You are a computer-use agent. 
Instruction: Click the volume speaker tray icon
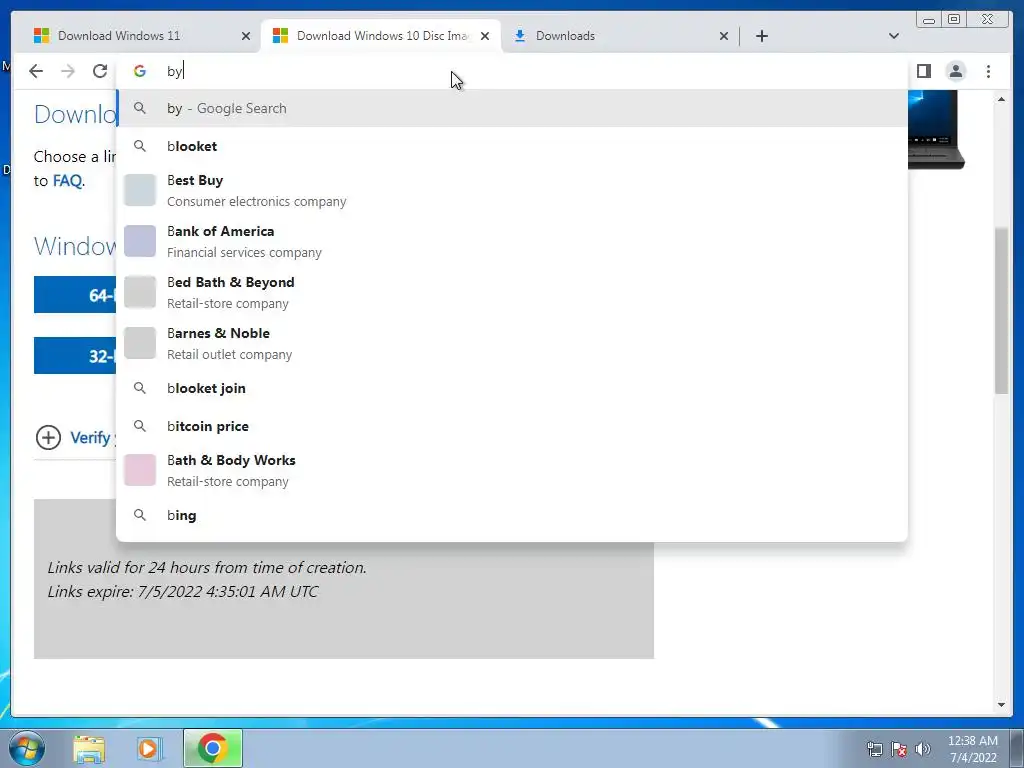923,749
